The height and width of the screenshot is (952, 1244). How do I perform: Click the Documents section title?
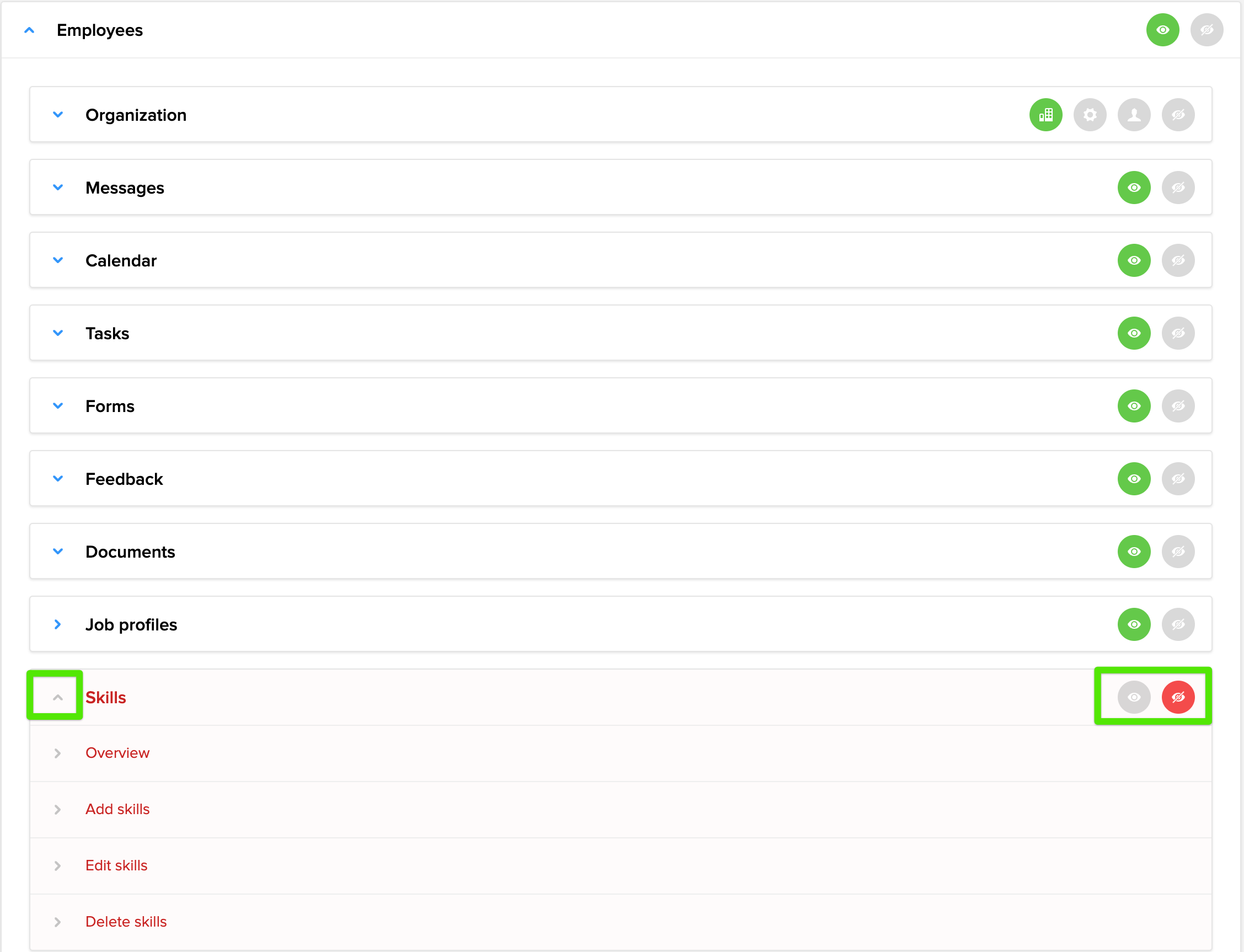(130, 552)
